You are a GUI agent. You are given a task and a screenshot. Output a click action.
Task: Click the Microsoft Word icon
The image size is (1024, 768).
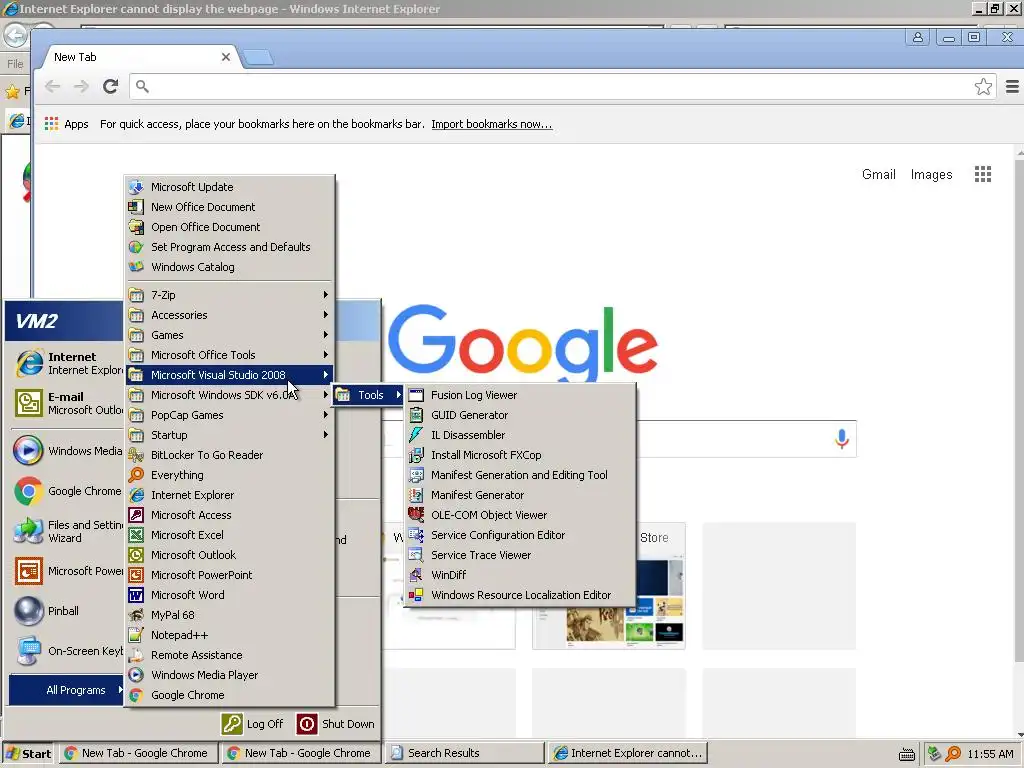136,595
